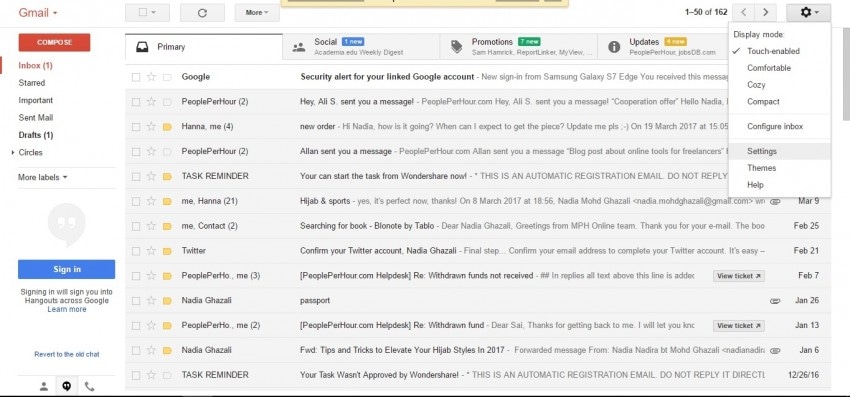The height and width of the screenshot is (397, 850).
Task: Open the Important folder
Action: [36, 100]
